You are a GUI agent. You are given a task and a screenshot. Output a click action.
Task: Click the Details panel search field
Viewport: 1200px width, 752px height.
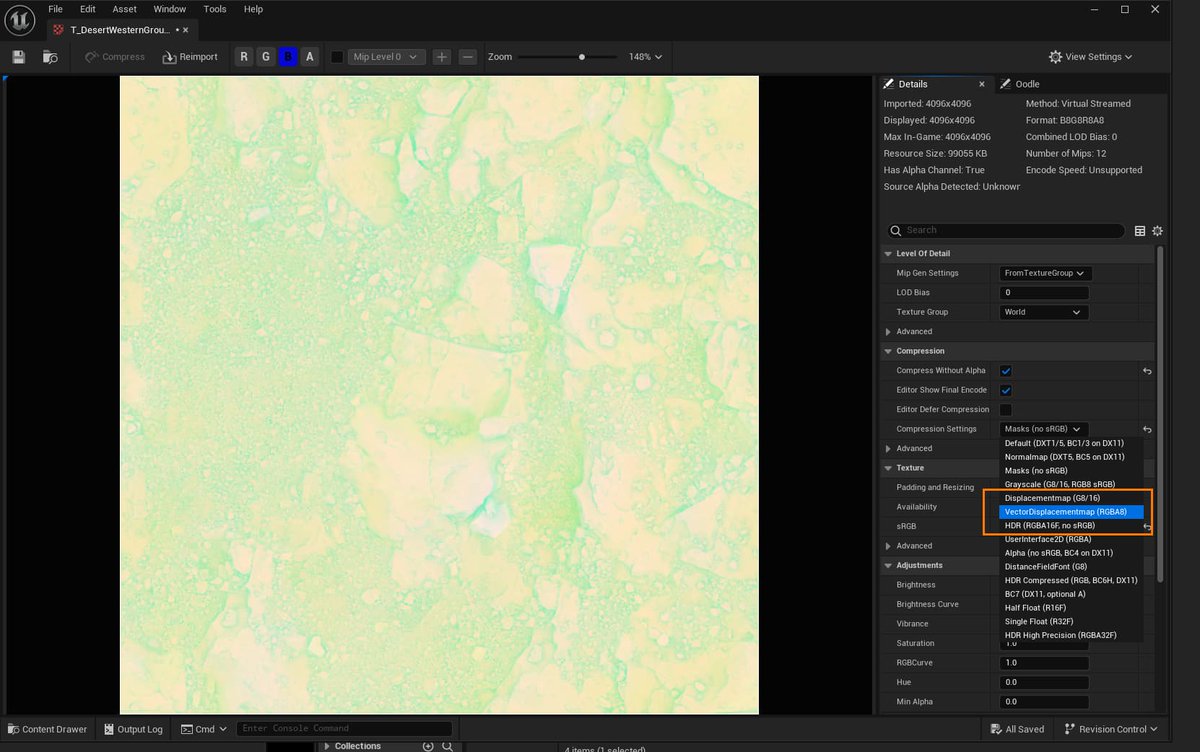[x=1004, y=230]
